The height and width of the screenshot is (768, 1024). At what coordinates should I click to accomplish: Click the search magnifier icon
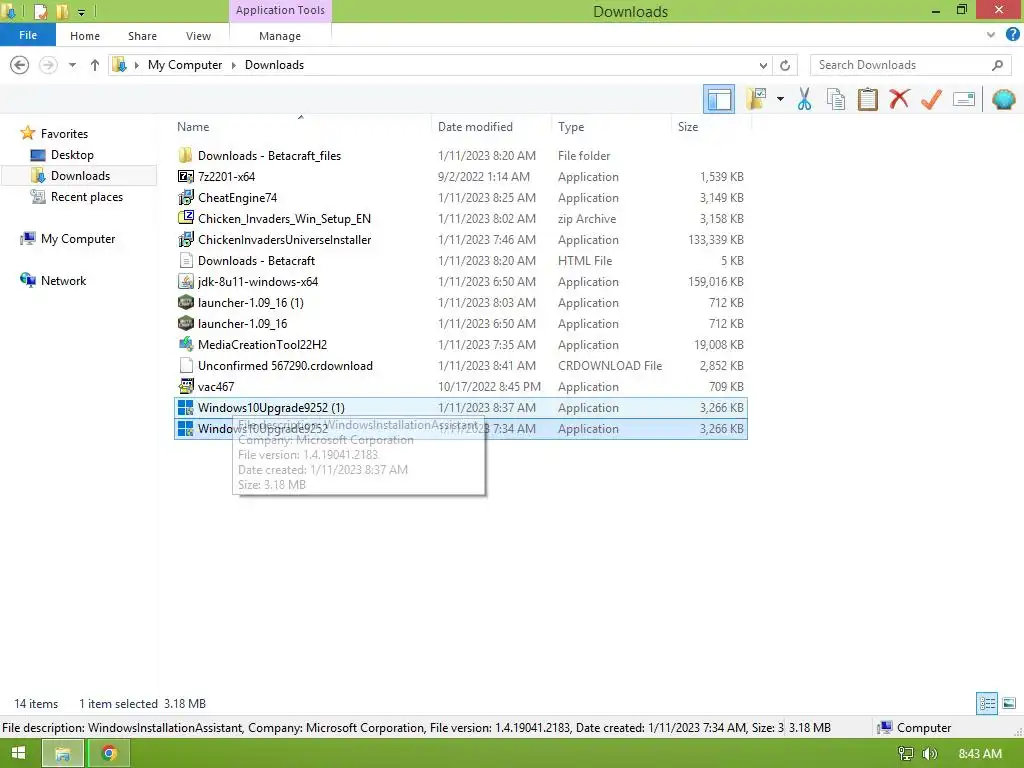(x=997, y=65)
